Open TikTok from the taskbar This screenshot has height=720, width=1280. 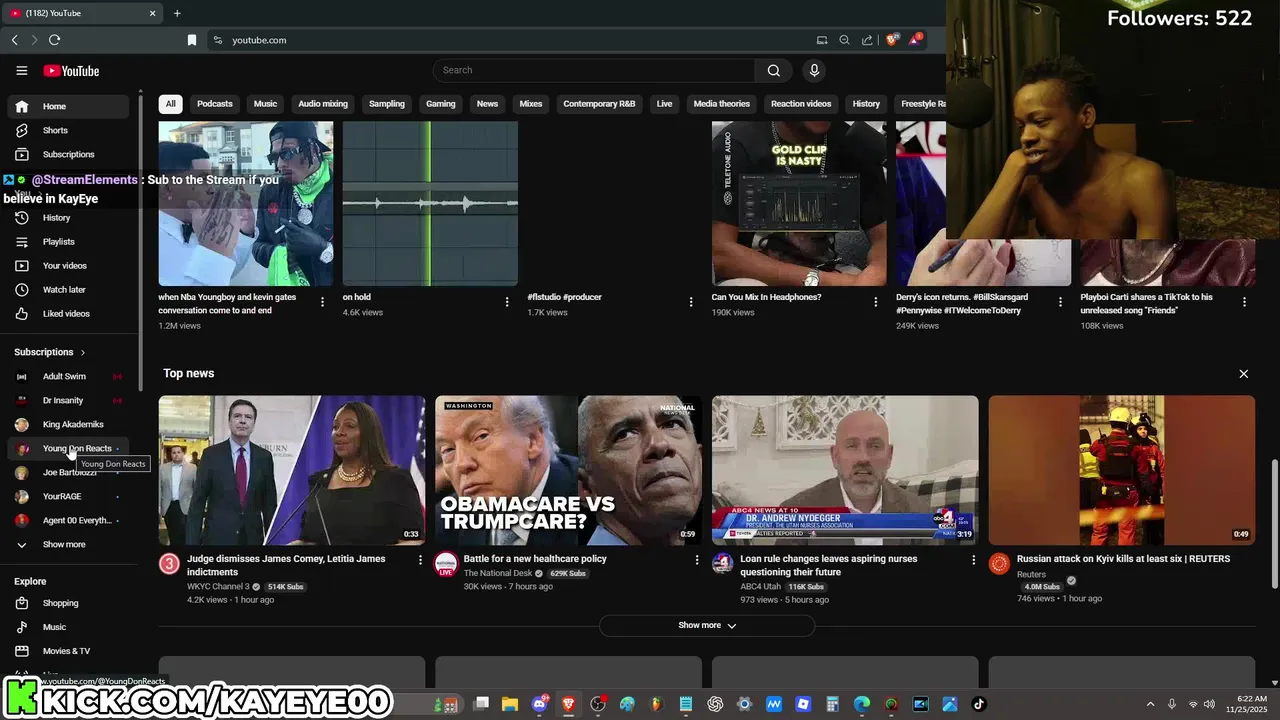pyautogui.click(x=978, y=704)
